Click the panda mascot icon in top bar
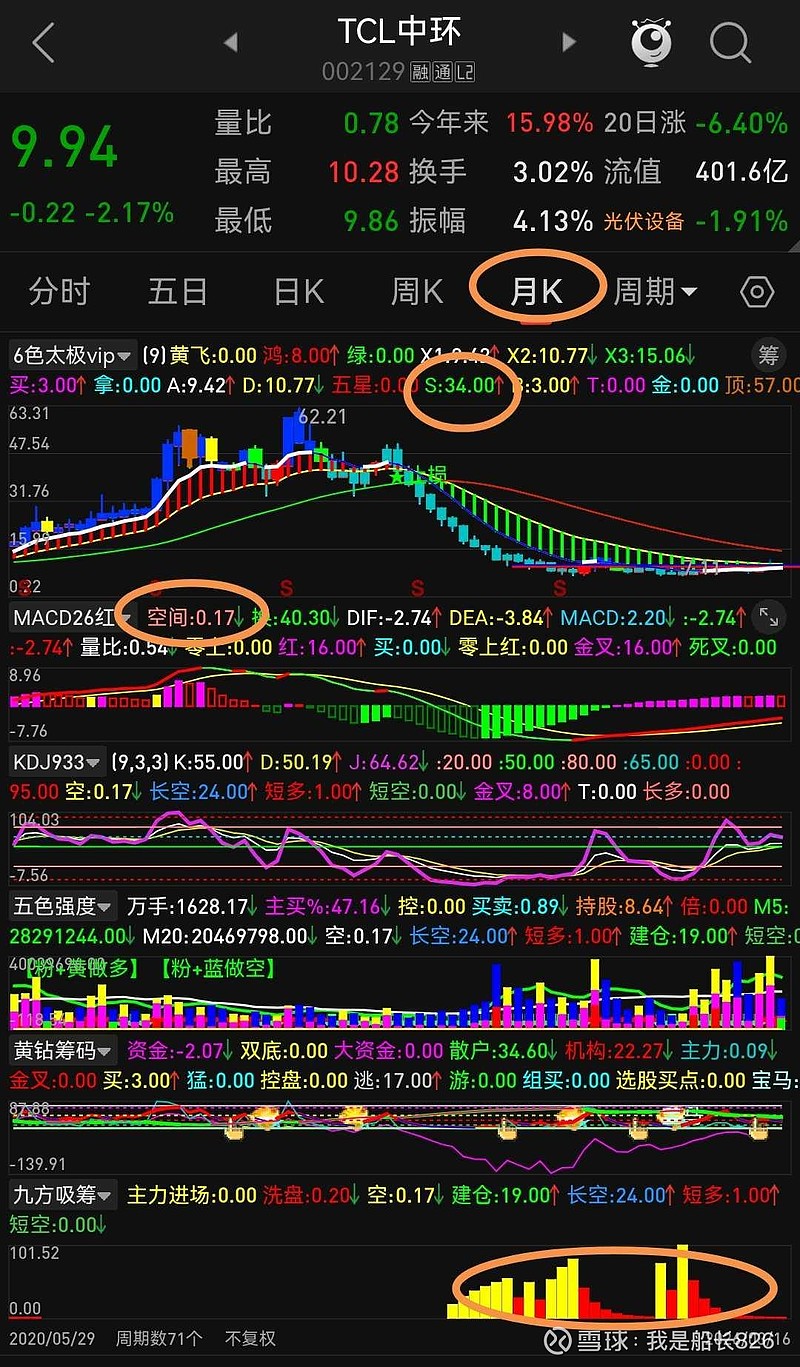Viewport: 800px width, 1367px height. pos(651,42)
